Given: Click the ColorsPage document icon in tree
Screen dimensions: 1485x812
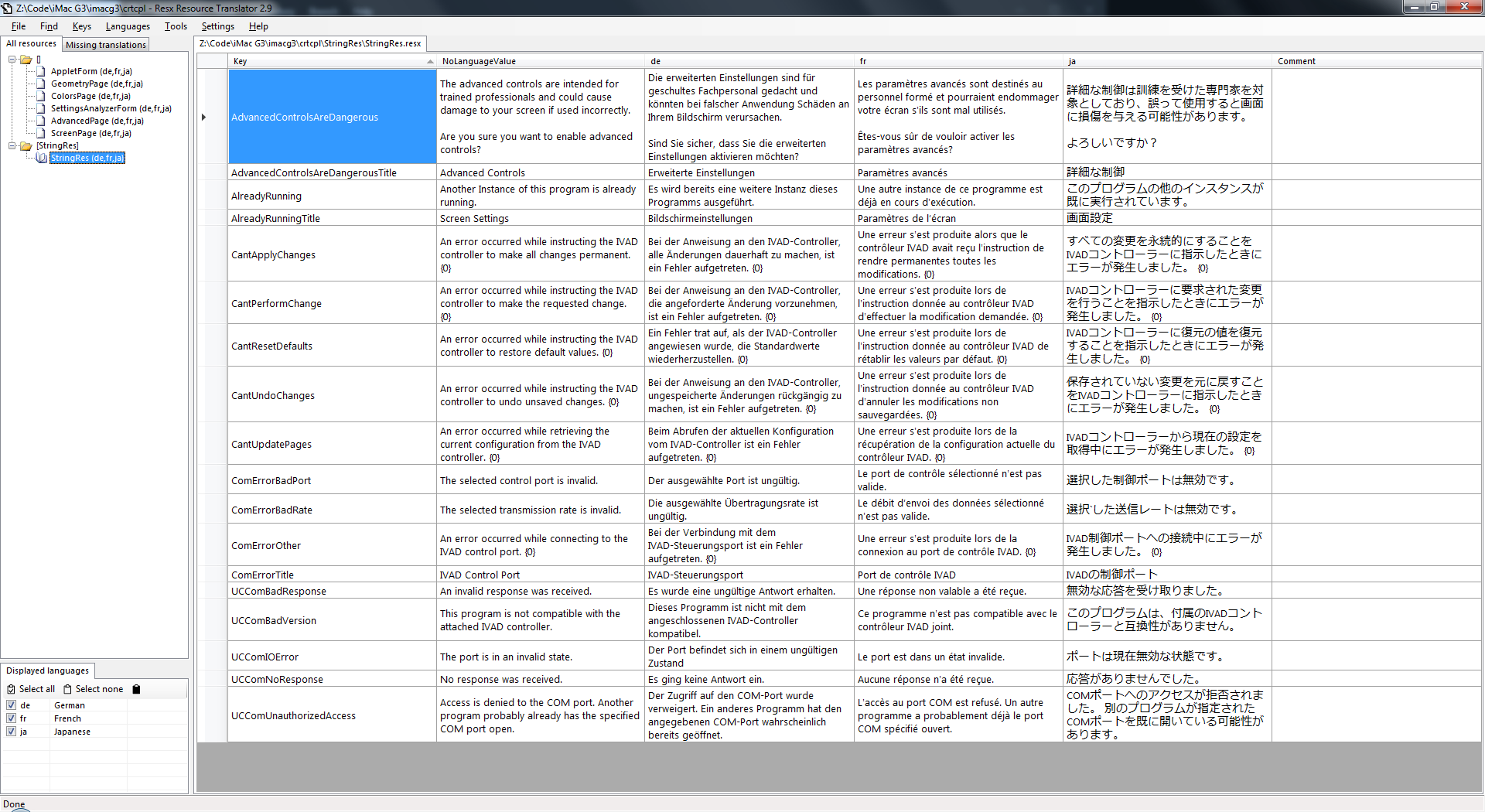Looking at the screenshot, I should (x=42, y=96).
